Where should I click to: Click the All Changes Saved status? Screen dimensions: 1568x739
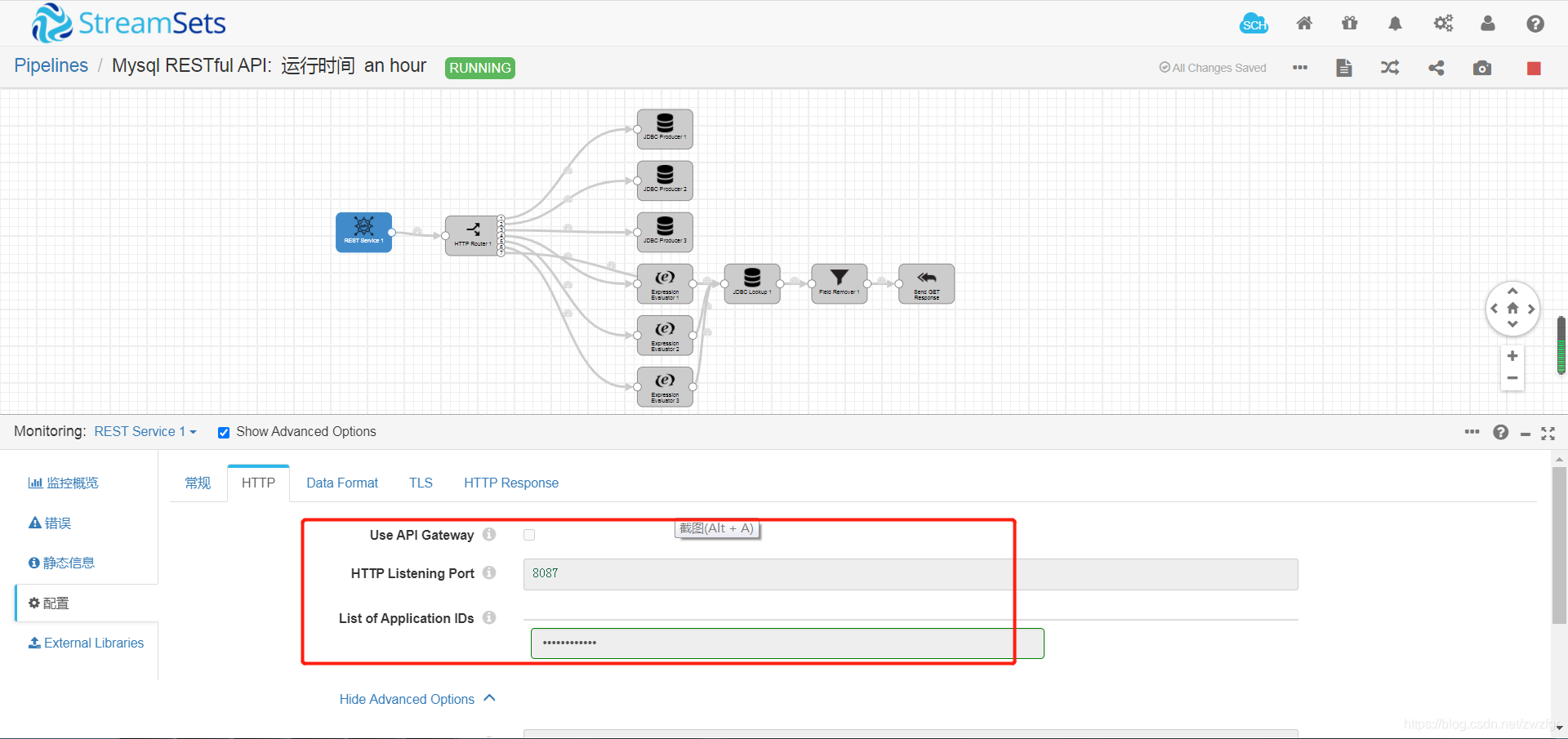(1213, 68)
